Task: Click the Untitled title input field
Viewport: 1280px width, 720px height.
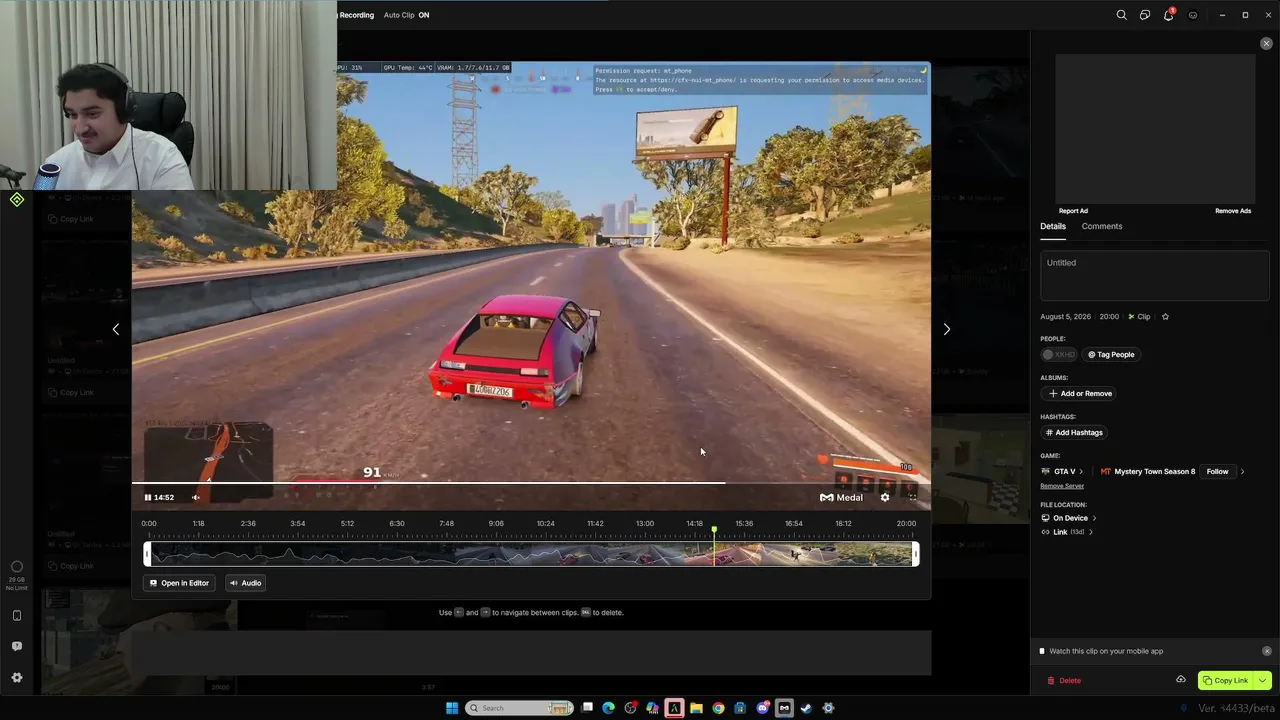Action: [1154, 274]
